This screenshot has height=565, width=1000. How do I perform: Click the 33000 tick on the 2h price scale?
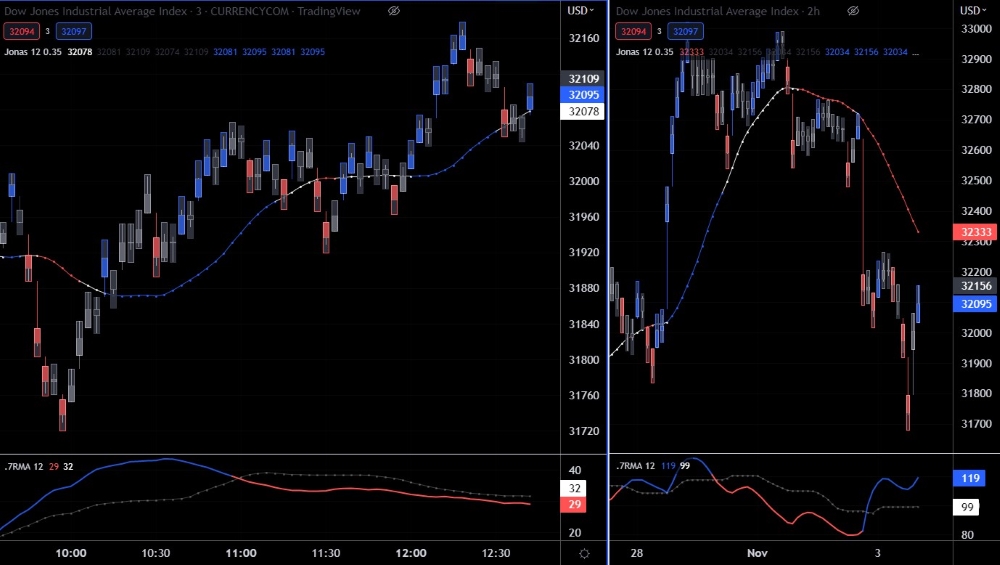[976, 29]
